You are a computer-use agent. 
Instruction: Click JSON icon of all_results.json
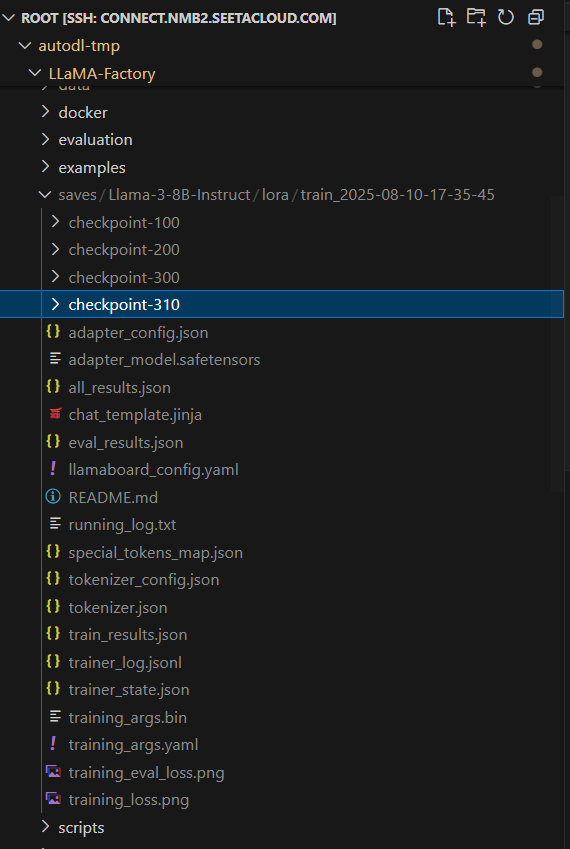click(53, 387)
